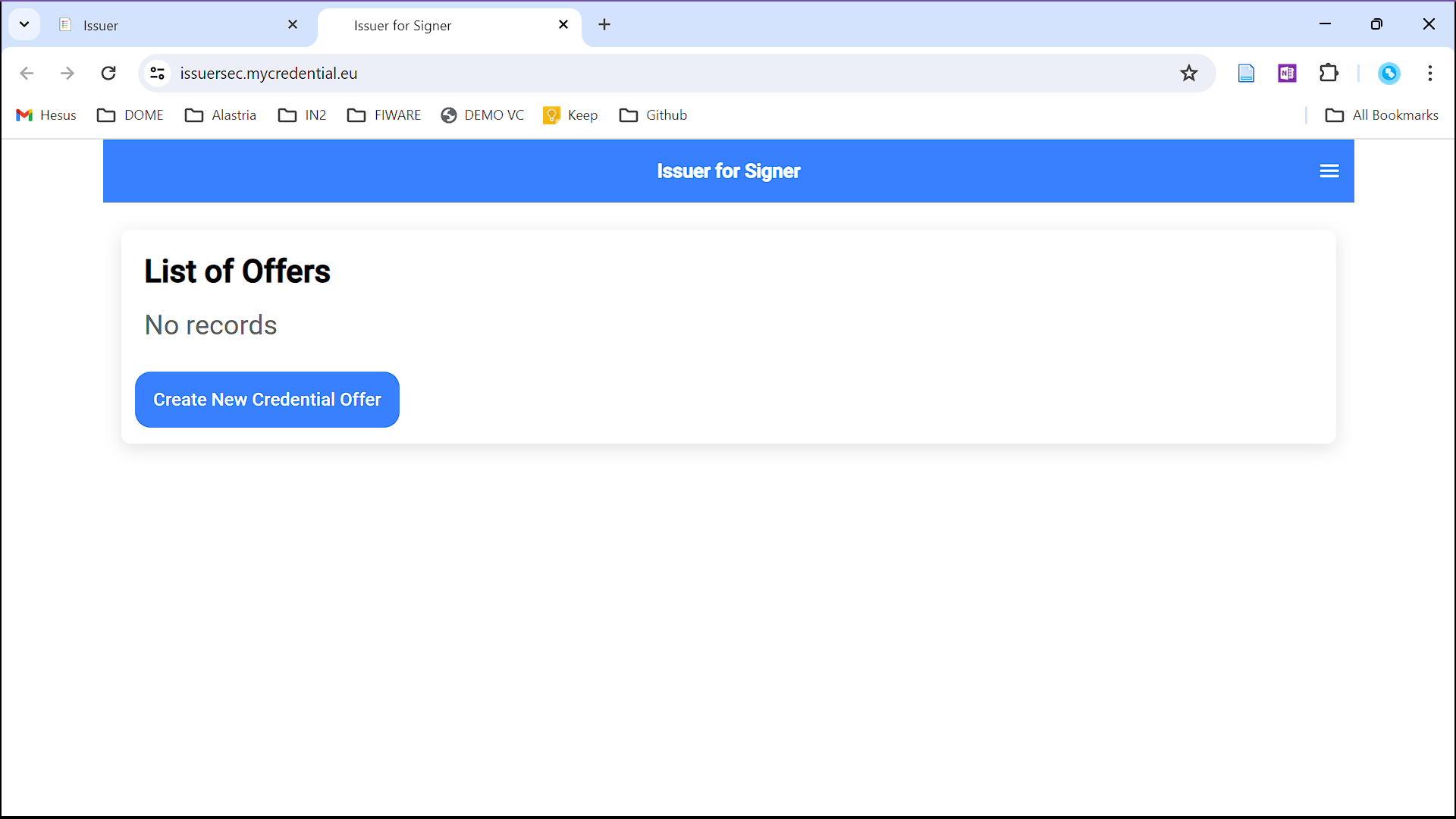Click the browser back navigation arrow
This screenshot has width=1456, height=819.
(28, 72)
